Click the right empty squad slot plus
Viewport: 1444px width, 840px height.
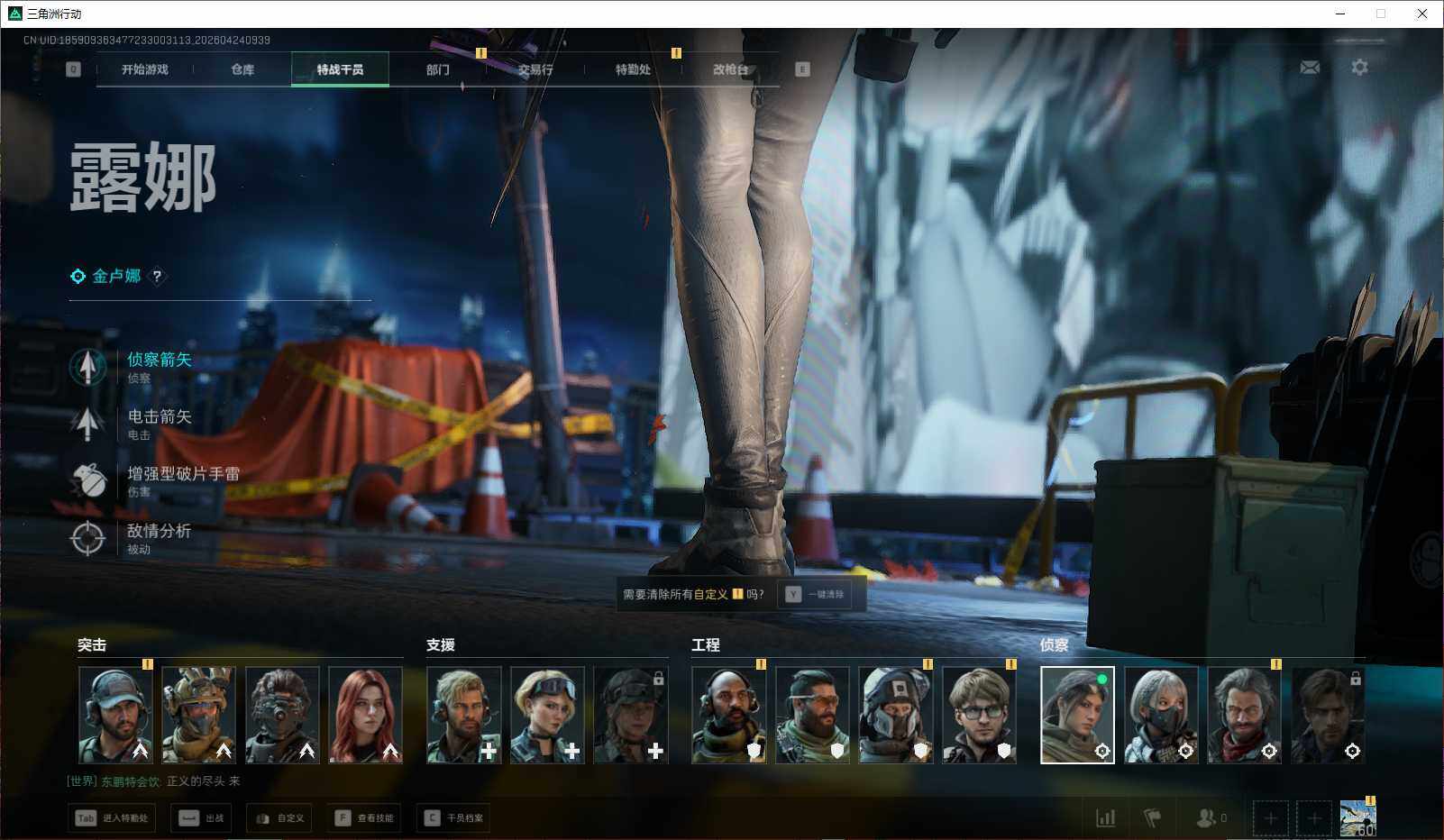pyautogui.click(x=1314, y=818)
